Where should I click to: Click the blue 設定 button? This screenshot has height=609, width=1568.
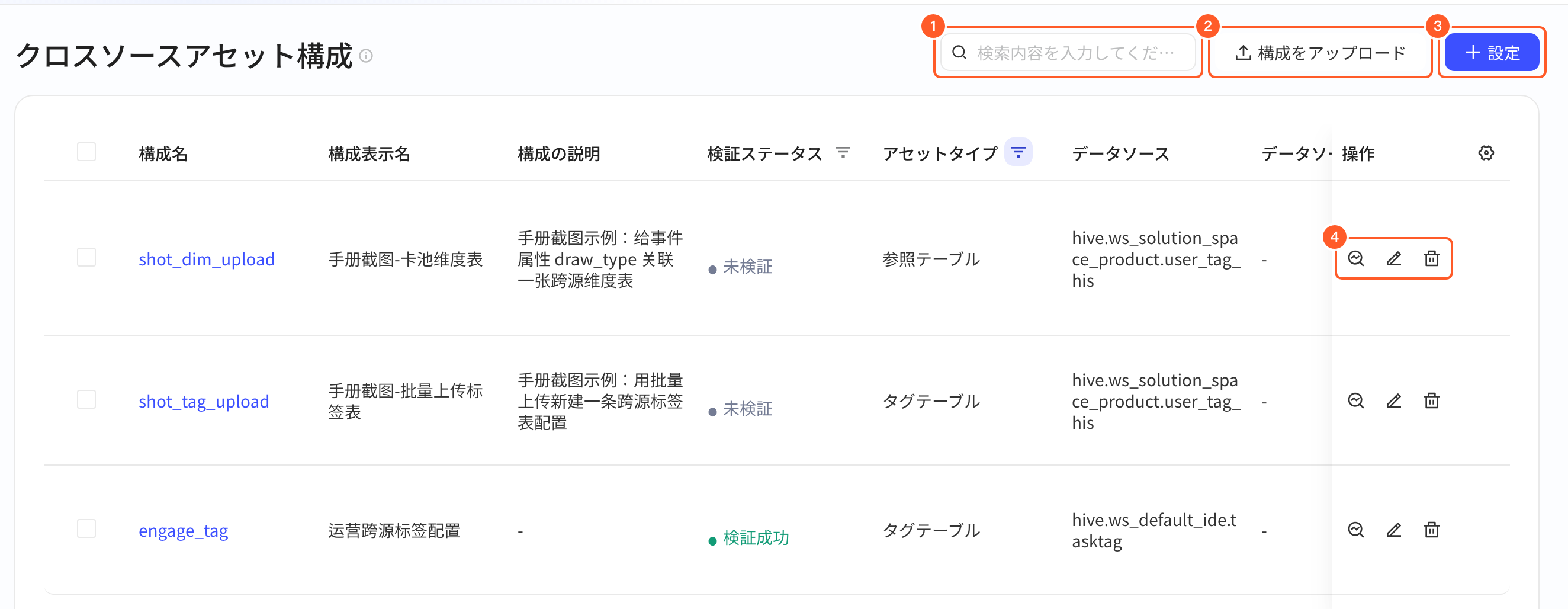[1492, 53]
